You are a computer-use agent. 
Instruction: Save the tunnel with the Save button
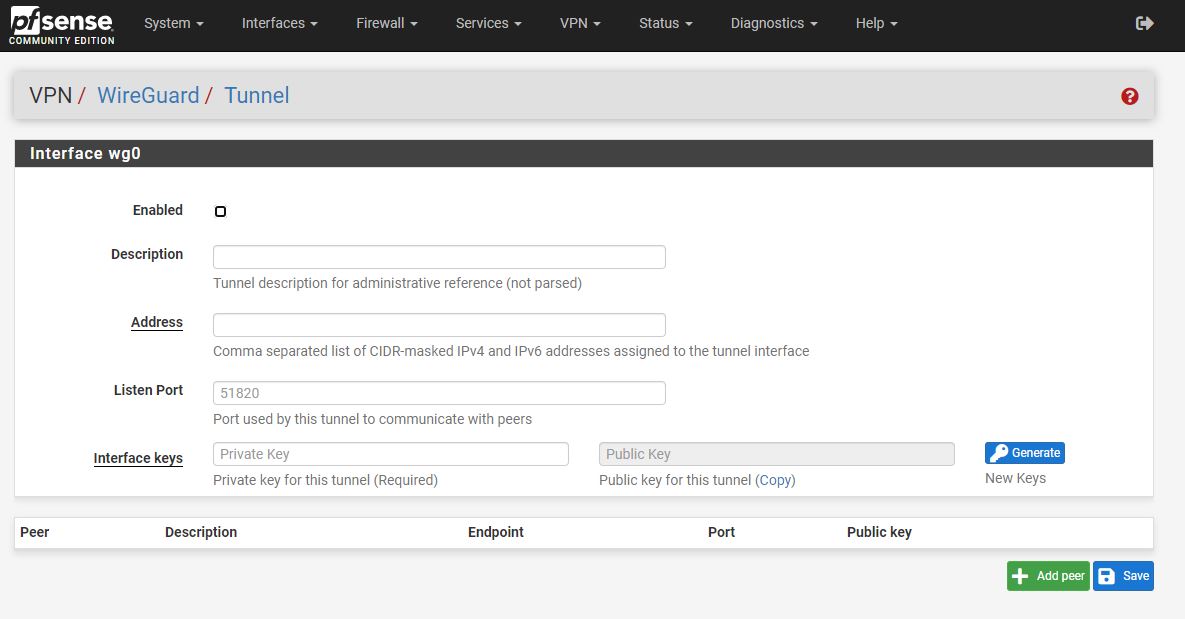click(x=1123, y=576)
